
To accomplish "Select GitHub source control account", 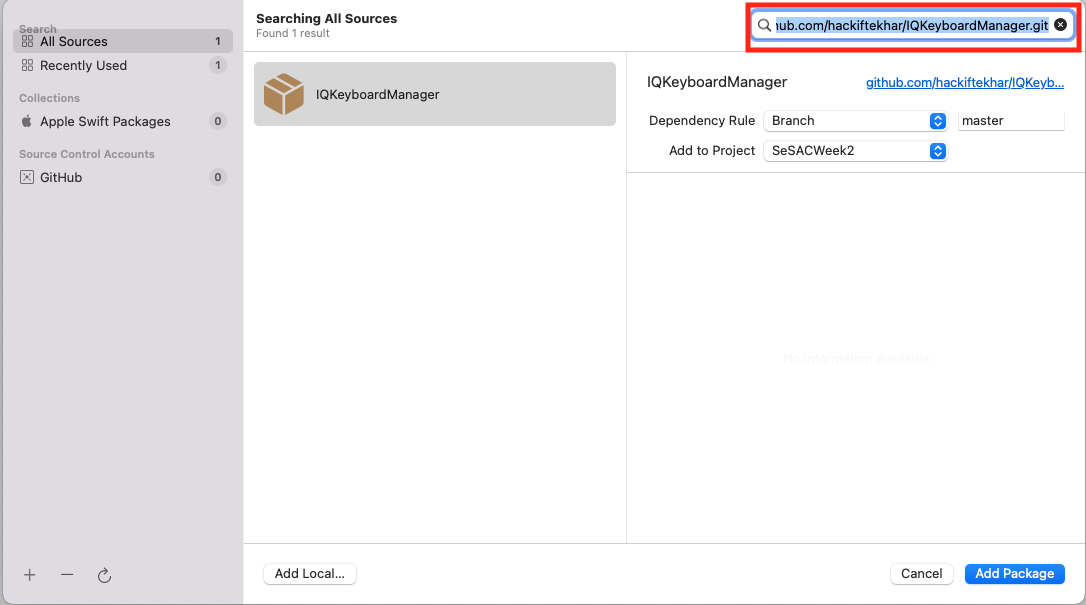I will click(x=123, y=178).
